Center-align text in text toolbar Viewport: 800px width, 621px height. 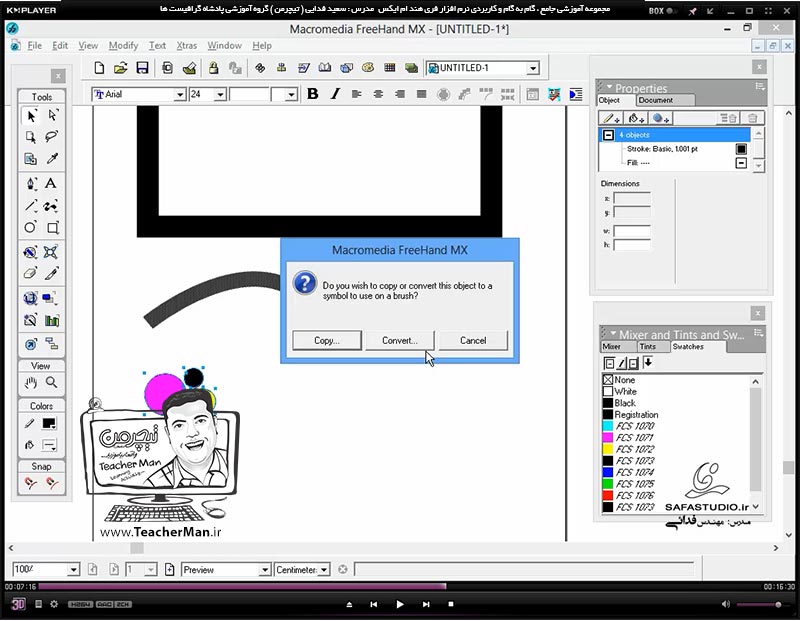[378, 94]
